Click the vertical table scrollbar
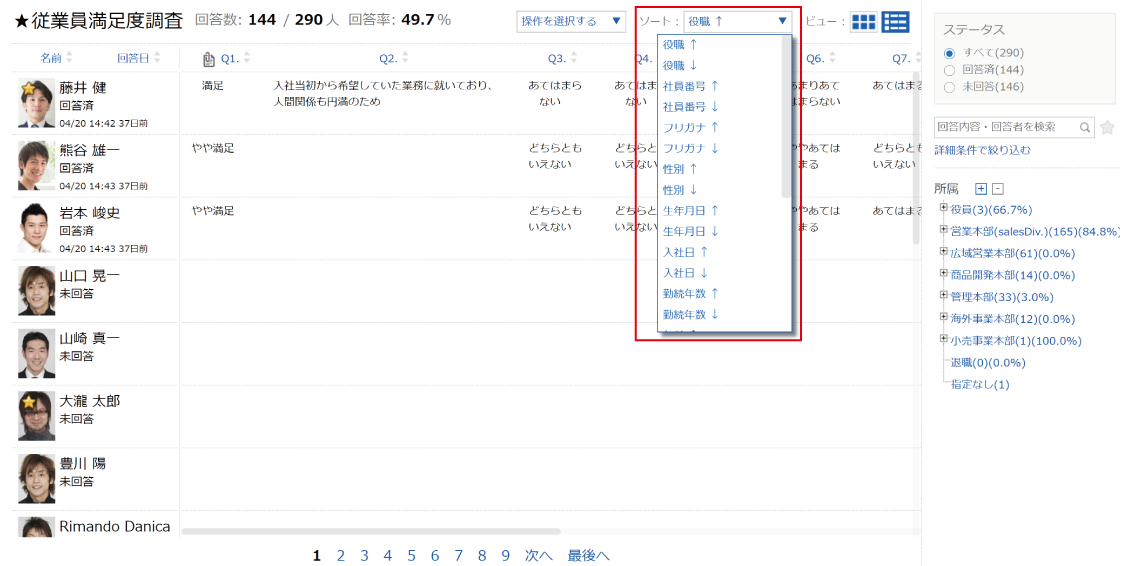 coord(916,158)
